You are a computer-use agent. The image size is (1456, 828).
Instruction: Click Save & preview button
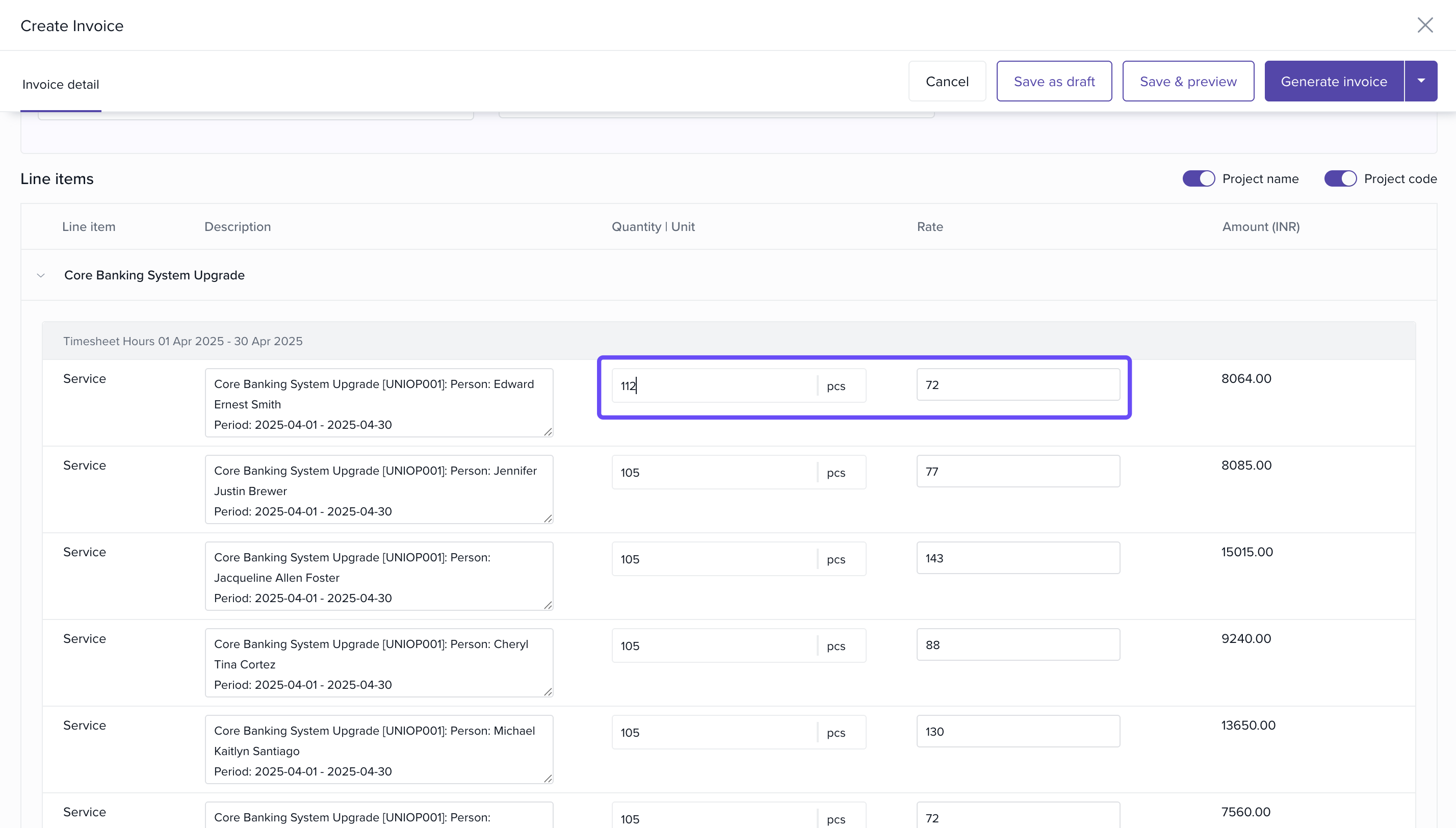(1188, 82)
